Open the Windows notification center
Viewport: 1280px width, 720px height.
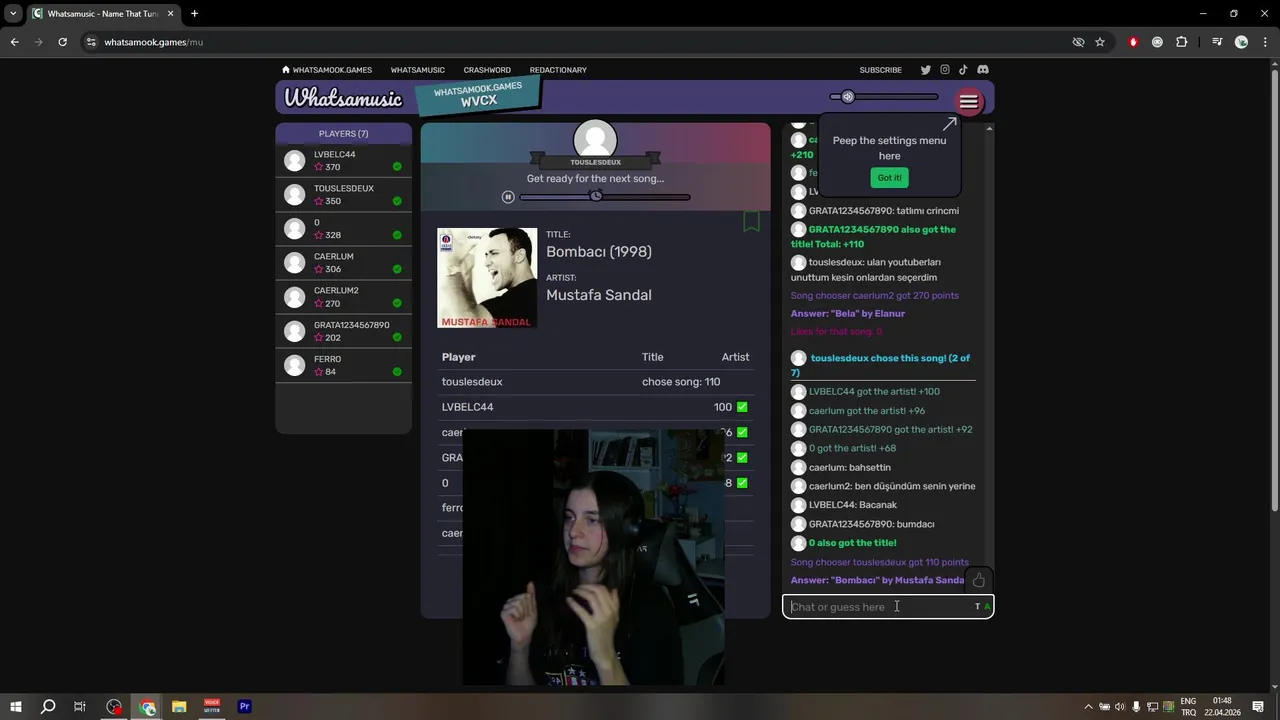(1258, 707)
